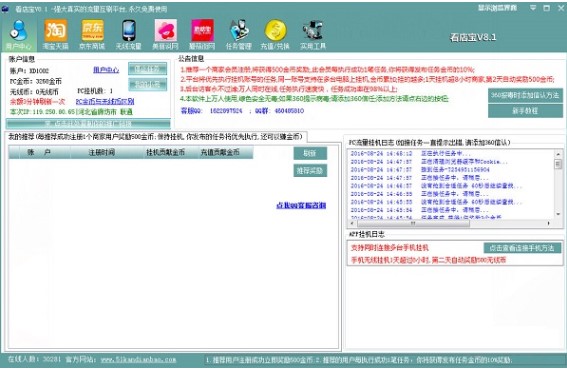
Task: Open the 充值/兑换 gold coin icon
Action: pyautogui.click(x=275, y=34)
